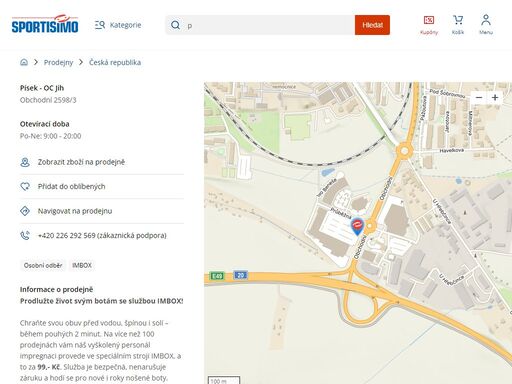Viewport: 512px width, 384px height.
Task: Open the Kategorie menu
Action: [x=118, y=25]
